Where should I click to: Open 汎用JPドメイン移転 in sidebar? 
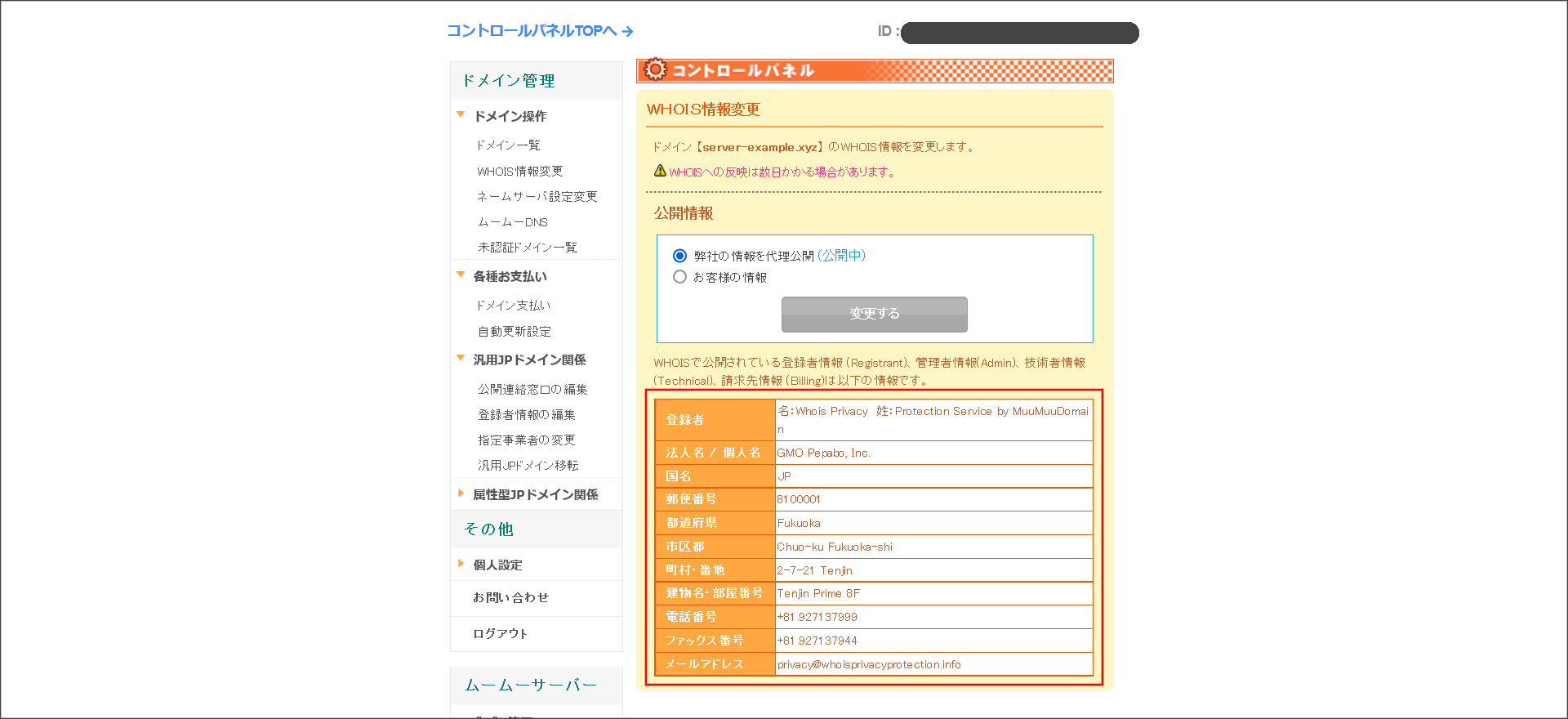[x=528, y=465]
